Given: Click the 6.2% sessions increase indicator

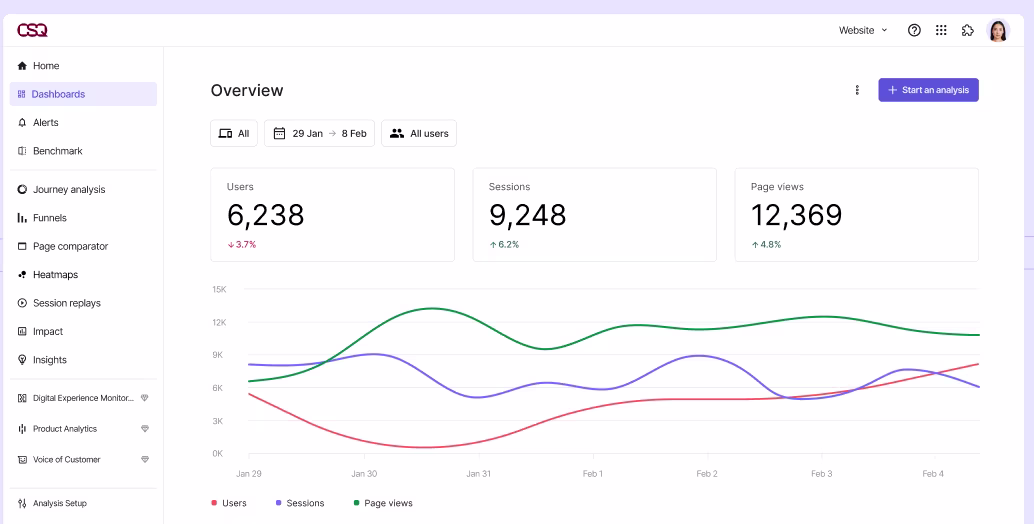Looking at the screenshot, I should 504,245.
